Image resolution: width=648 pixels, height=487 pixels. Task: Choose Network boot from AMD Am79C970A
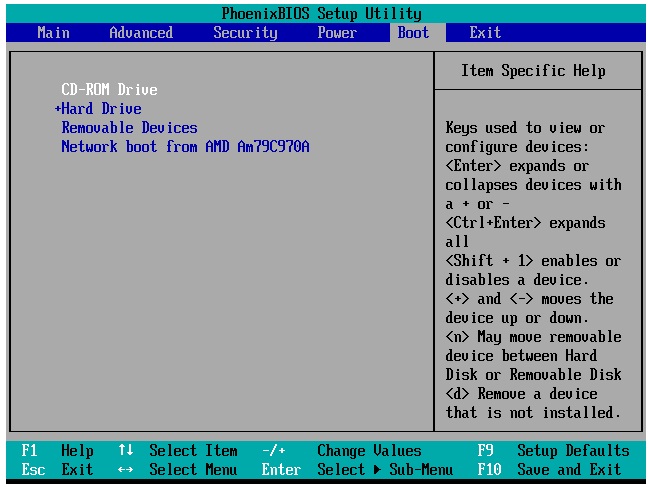coord(185,147)
